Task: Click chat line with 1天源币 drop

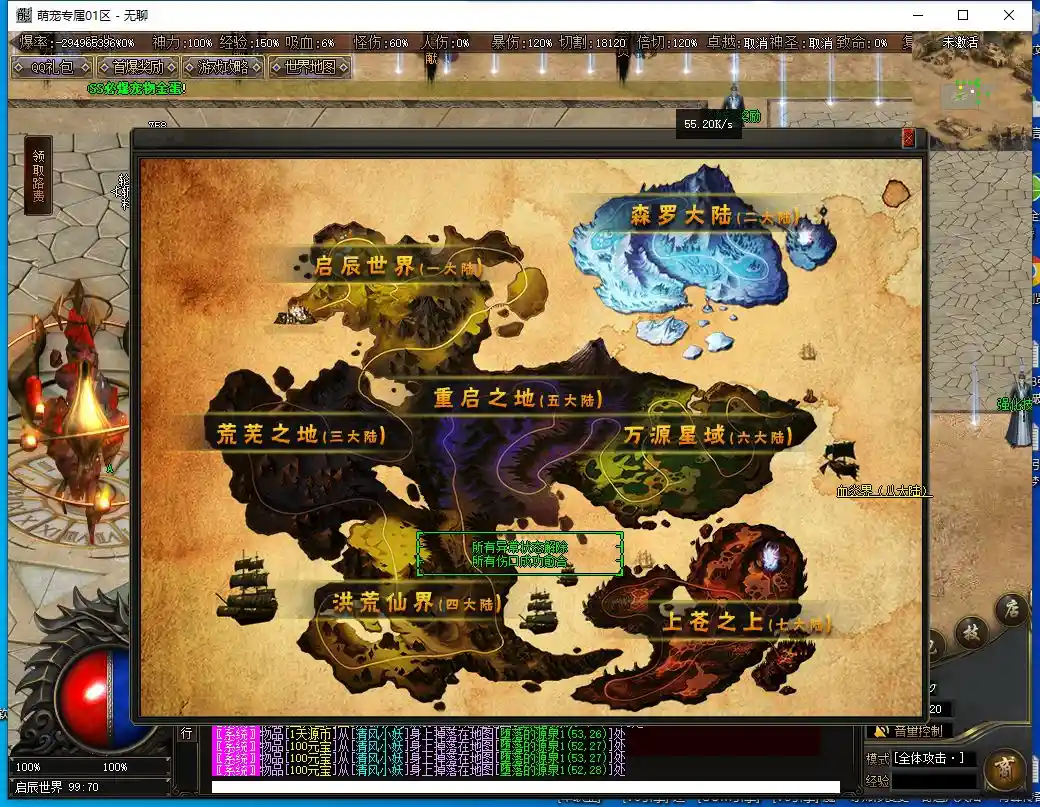Action: coord(419,734)
